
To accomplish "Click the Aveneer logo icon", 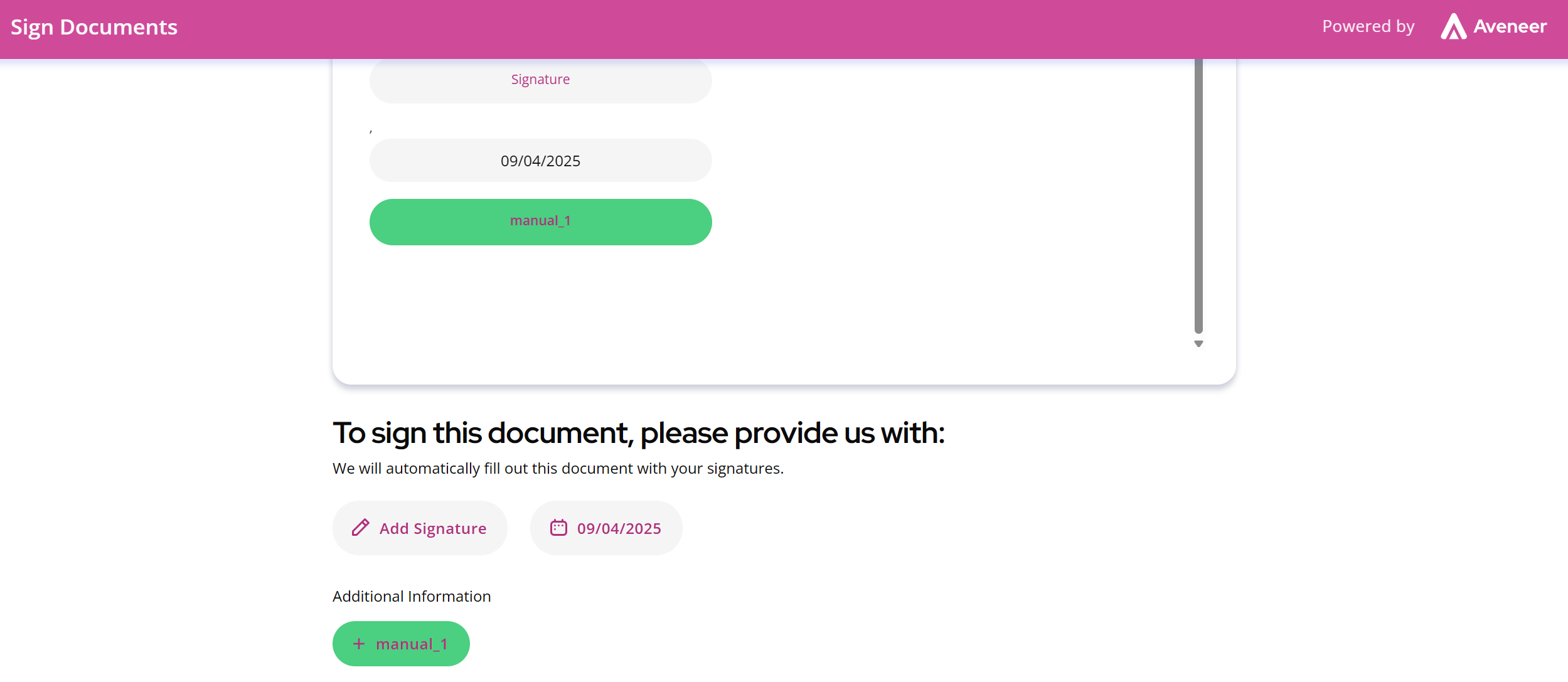I will pos(1453,26).
